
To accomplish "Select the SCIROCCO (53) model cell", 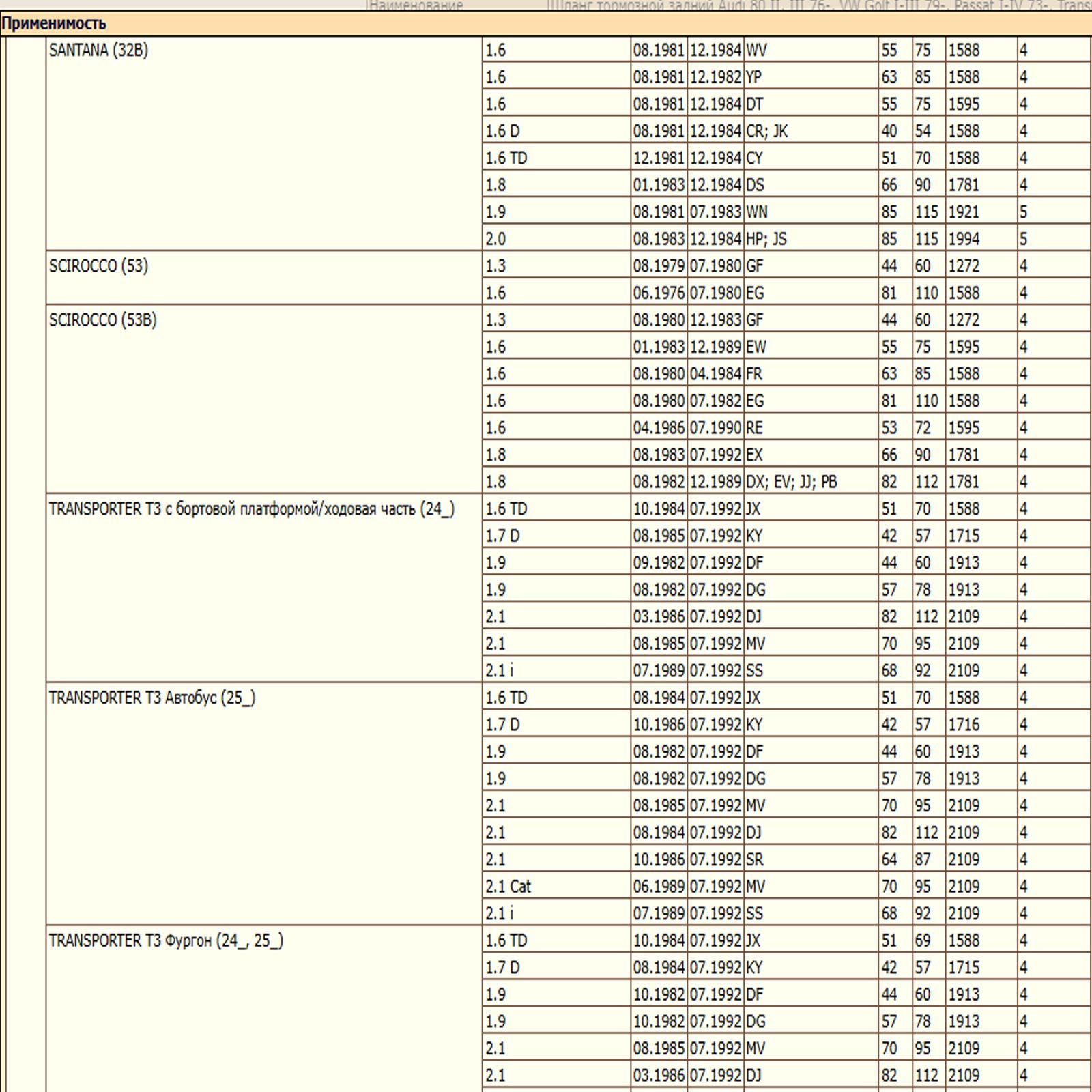I will 264,278.
